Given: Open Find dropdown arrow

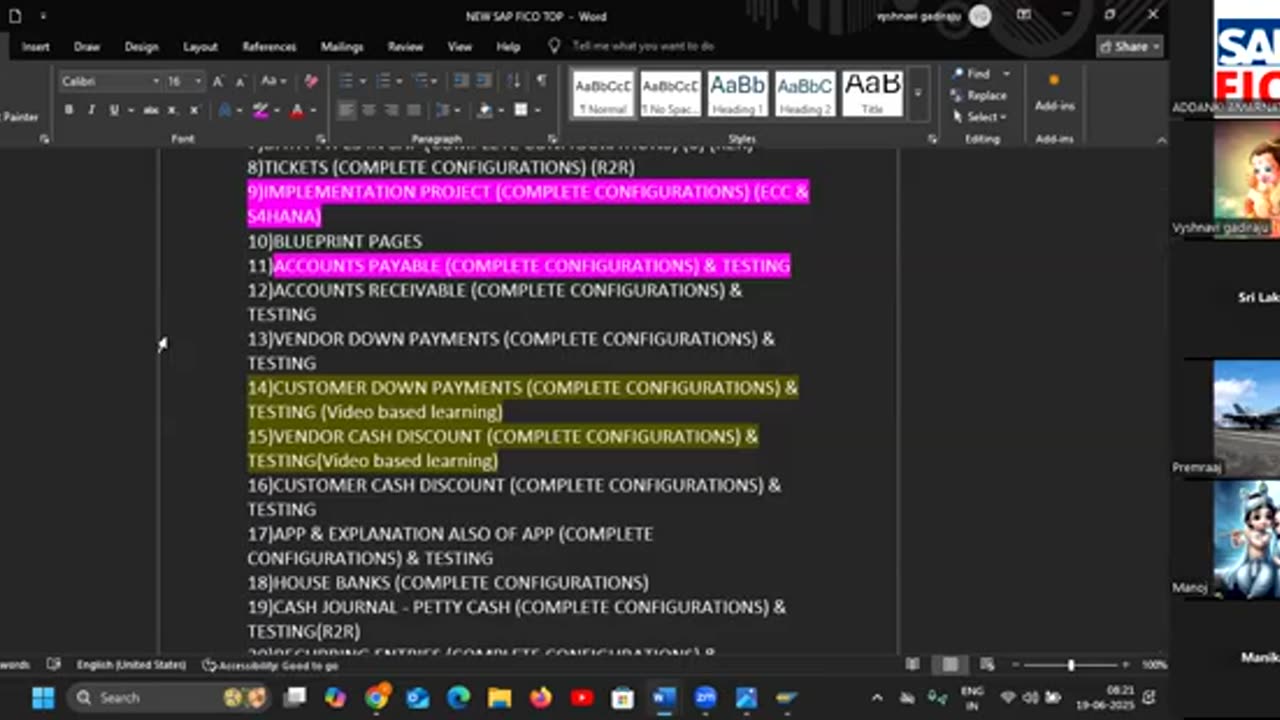Looking at the screenshot, I should coord(1006,74).
